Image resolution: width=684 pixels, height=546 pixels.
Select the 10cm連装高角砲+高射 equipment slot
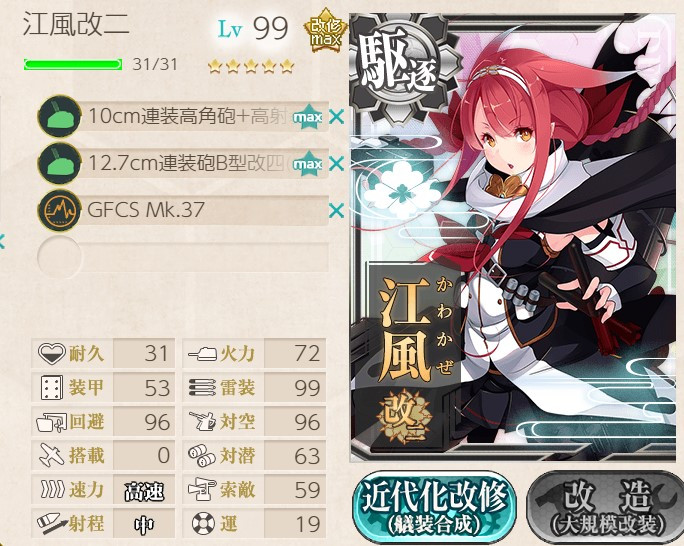click(x=183, y=116)
